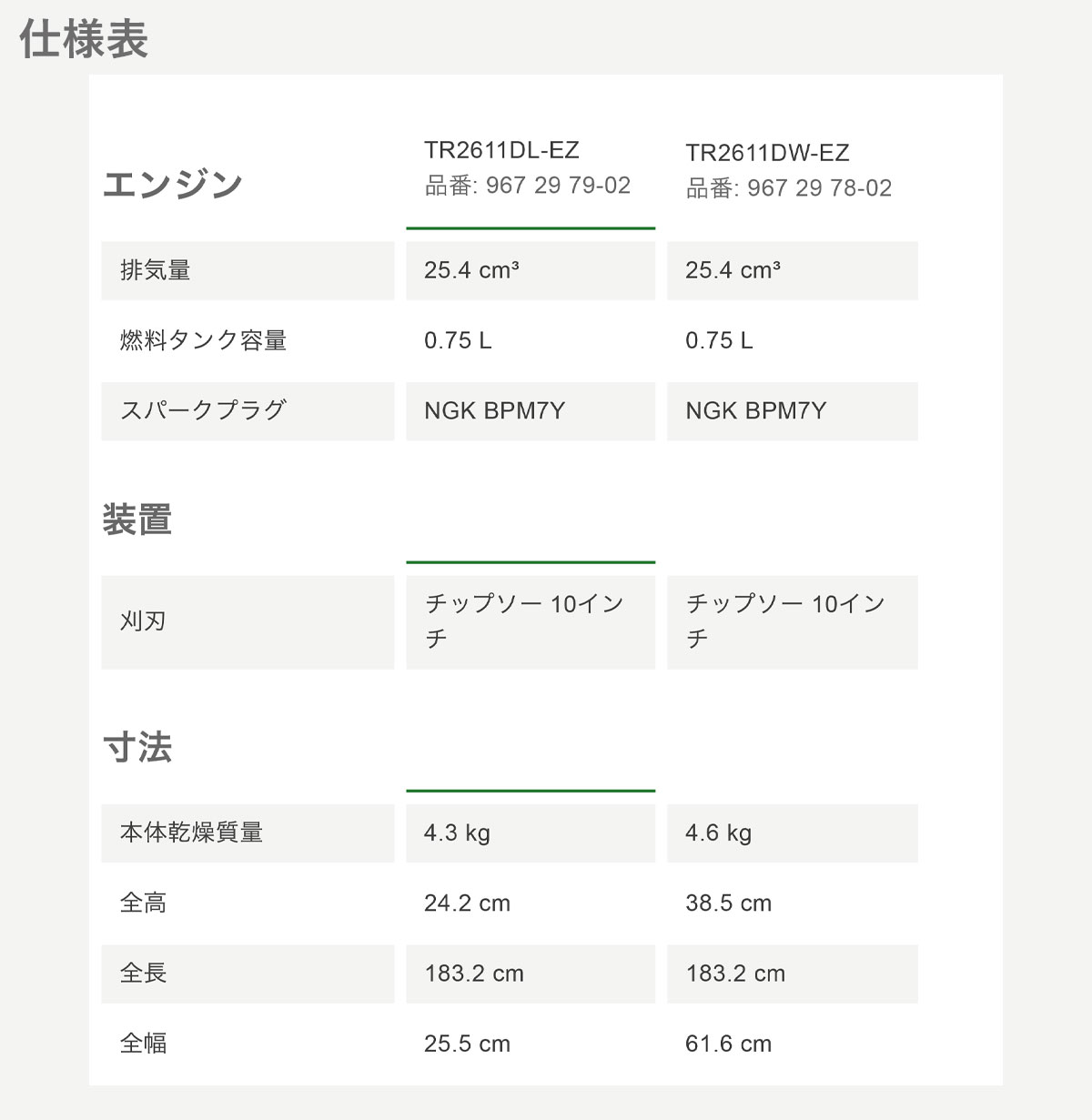Click the 刈刃 row label
The height and width of the screenshot is (1120, 1092).
(x=143, y=621)
